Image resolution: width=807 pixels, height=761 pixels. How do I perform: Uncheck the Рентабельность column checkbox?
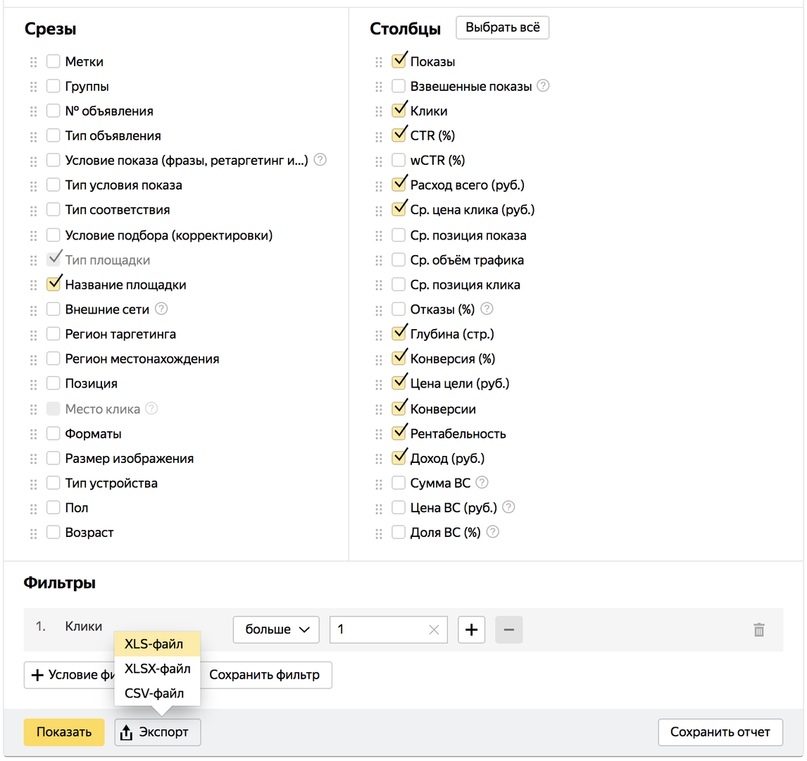pyautogui.click(x=399, y=433)
